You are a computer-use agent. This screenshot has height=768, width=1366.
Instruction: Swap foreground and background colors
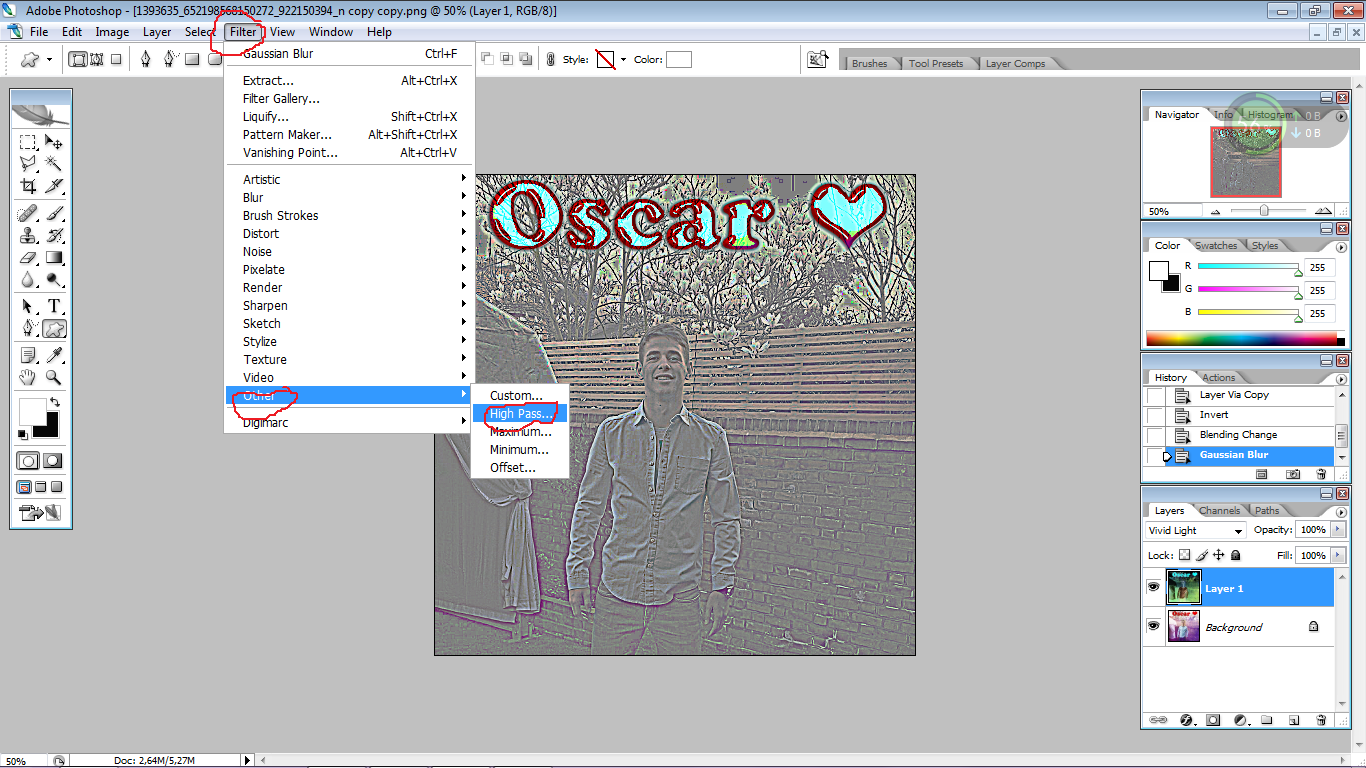click(53, 402)
